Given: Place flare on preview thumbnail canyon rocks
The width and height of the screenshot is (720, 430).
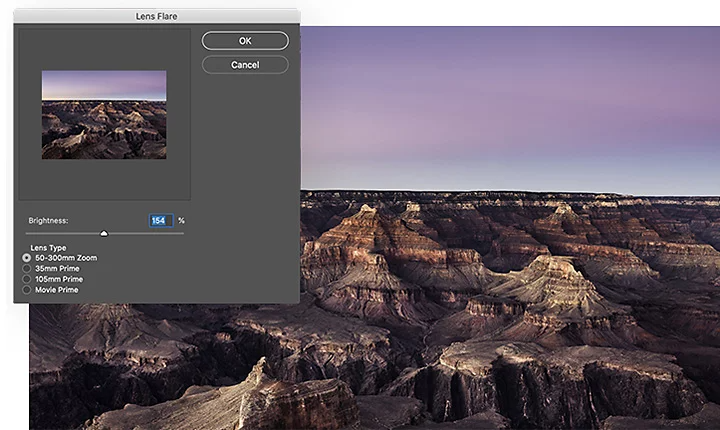Looking at the screenshot, I should click(x=104, y=135).
